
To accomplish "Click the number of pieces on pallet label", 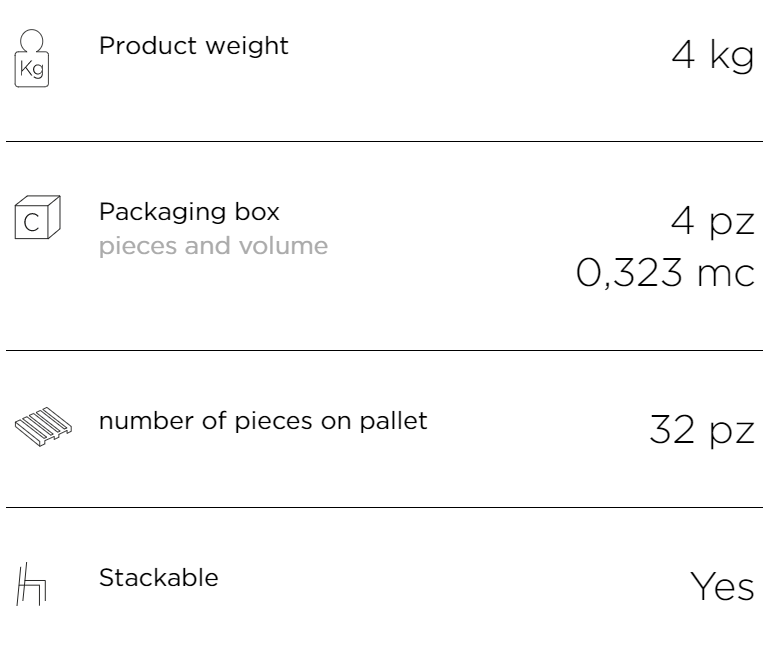I will click(x=263, y=421).
